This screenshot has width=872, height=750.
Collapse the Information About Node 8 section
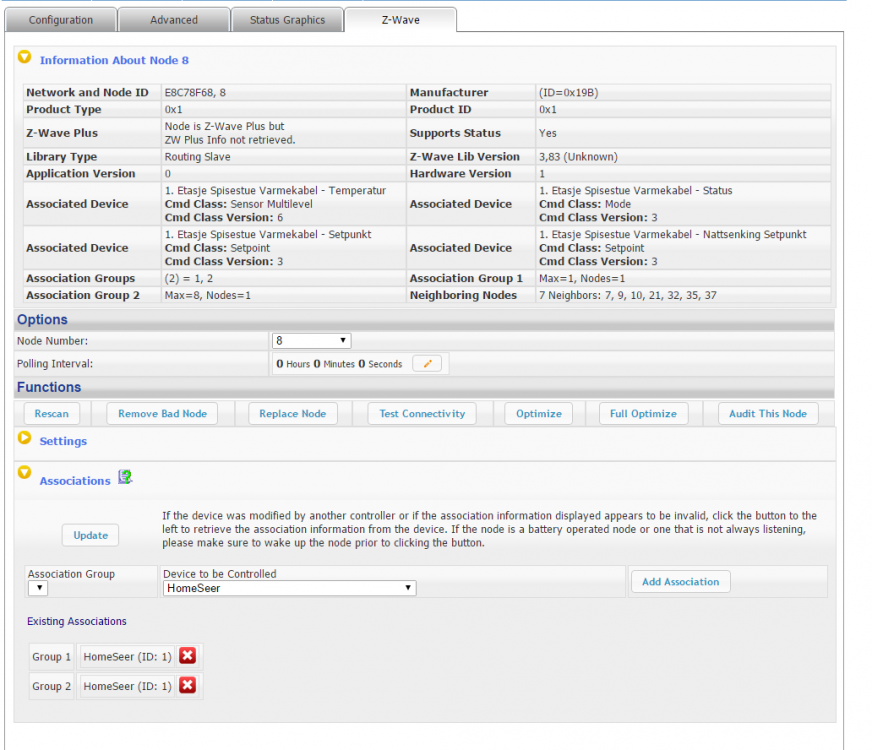pos(25,59)
